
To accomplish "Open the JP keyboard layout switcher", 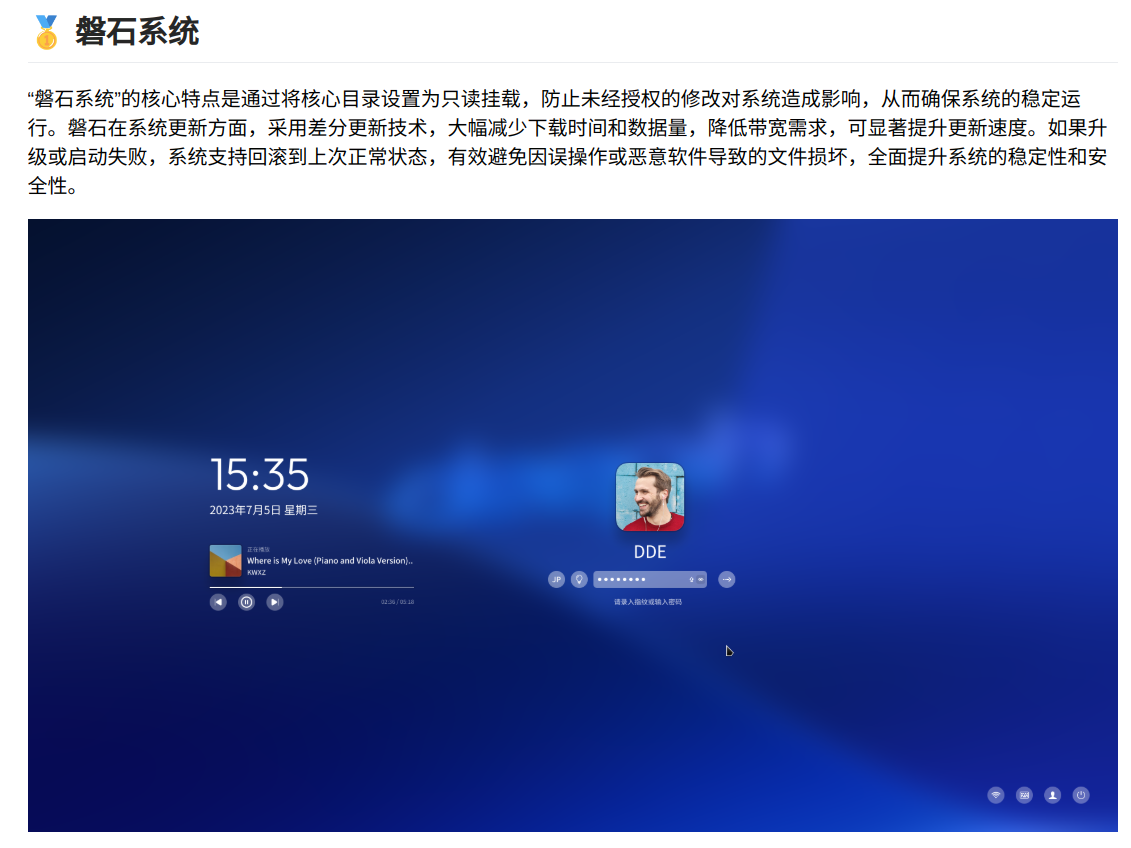I will click(556, 580).
